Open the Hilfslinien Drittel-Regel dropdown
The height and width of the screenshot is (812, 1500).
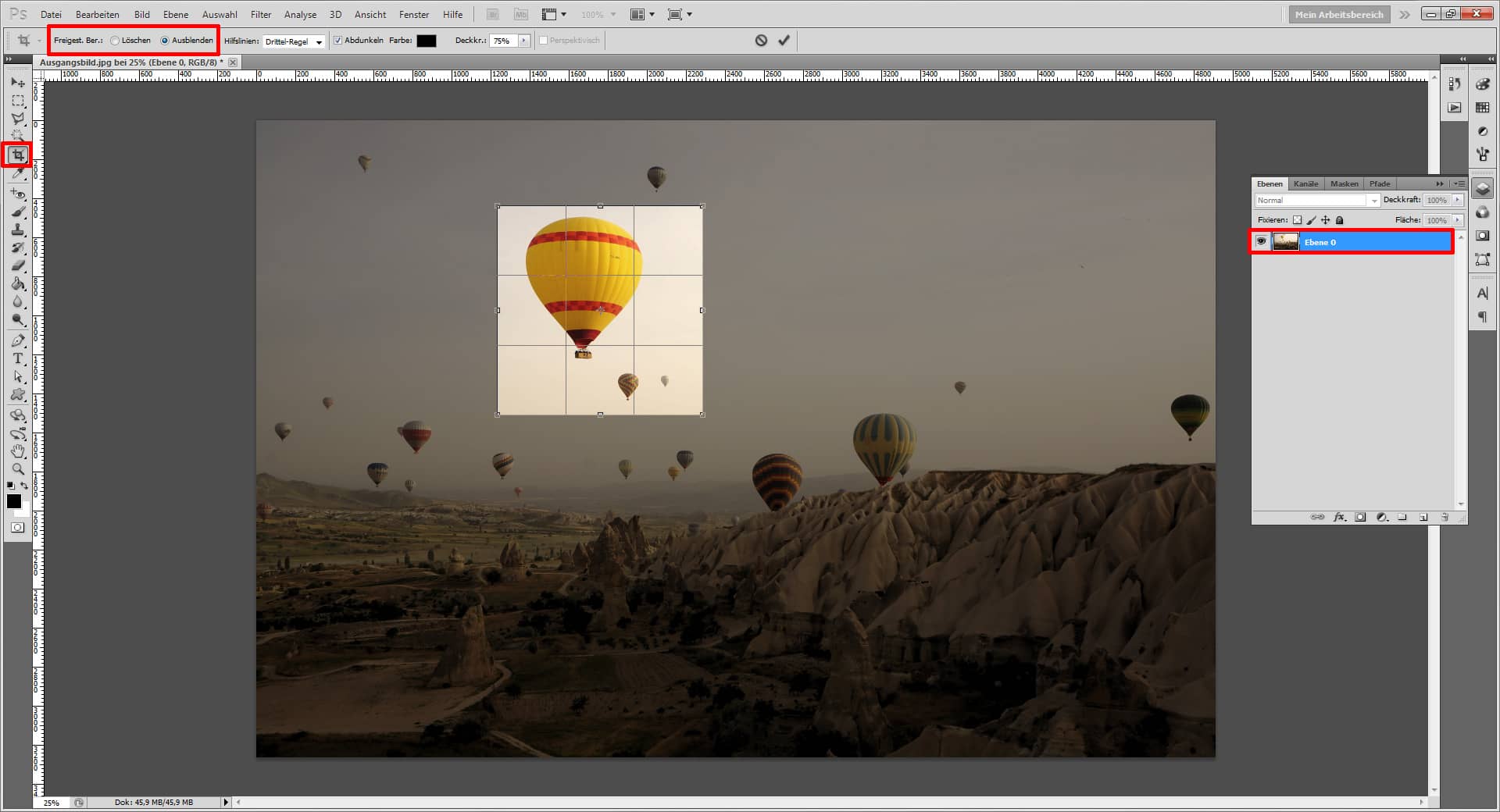pyautogui.click(x=320, y=41)
